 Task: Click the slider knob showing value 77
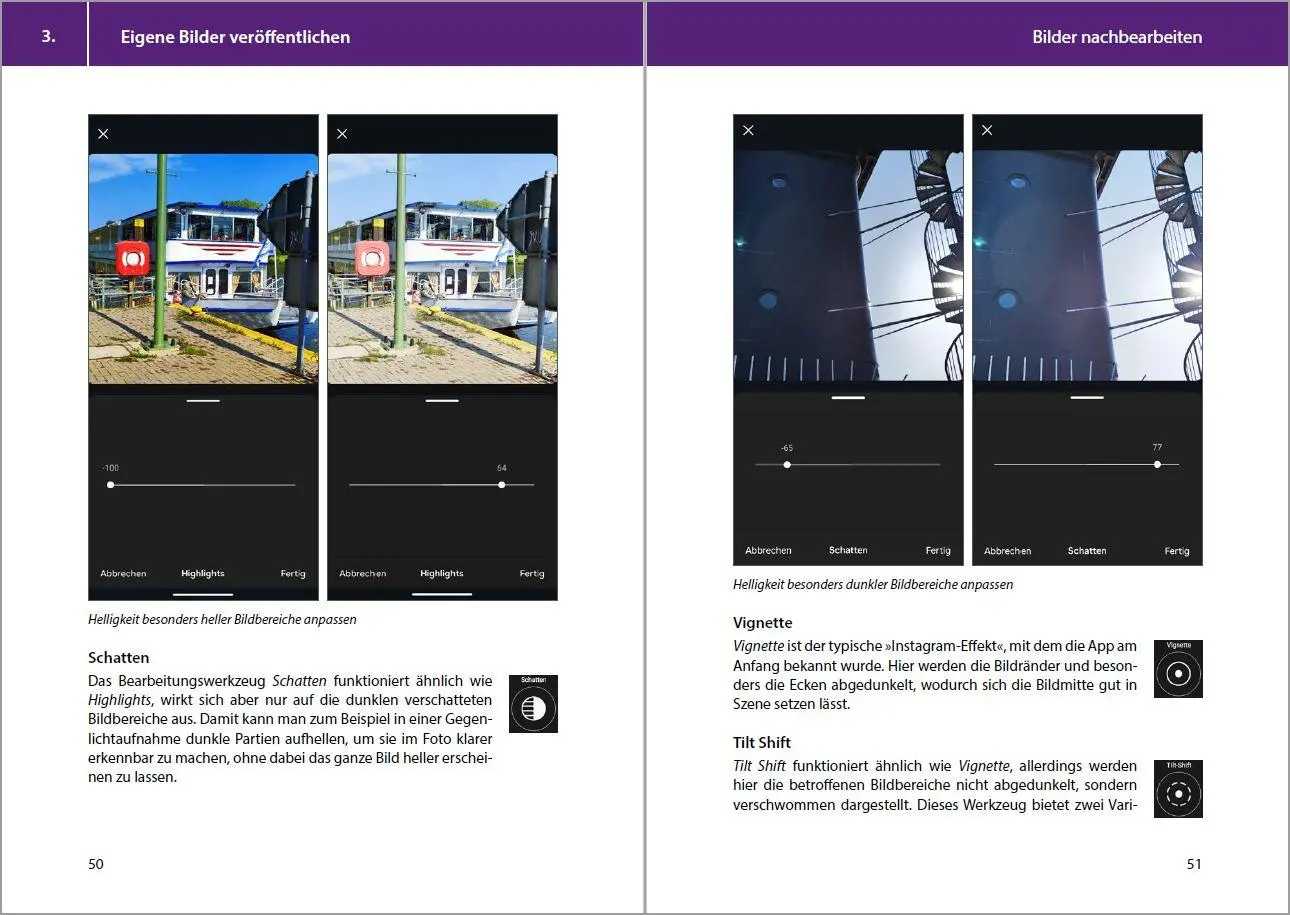(x=1157, y=465)
